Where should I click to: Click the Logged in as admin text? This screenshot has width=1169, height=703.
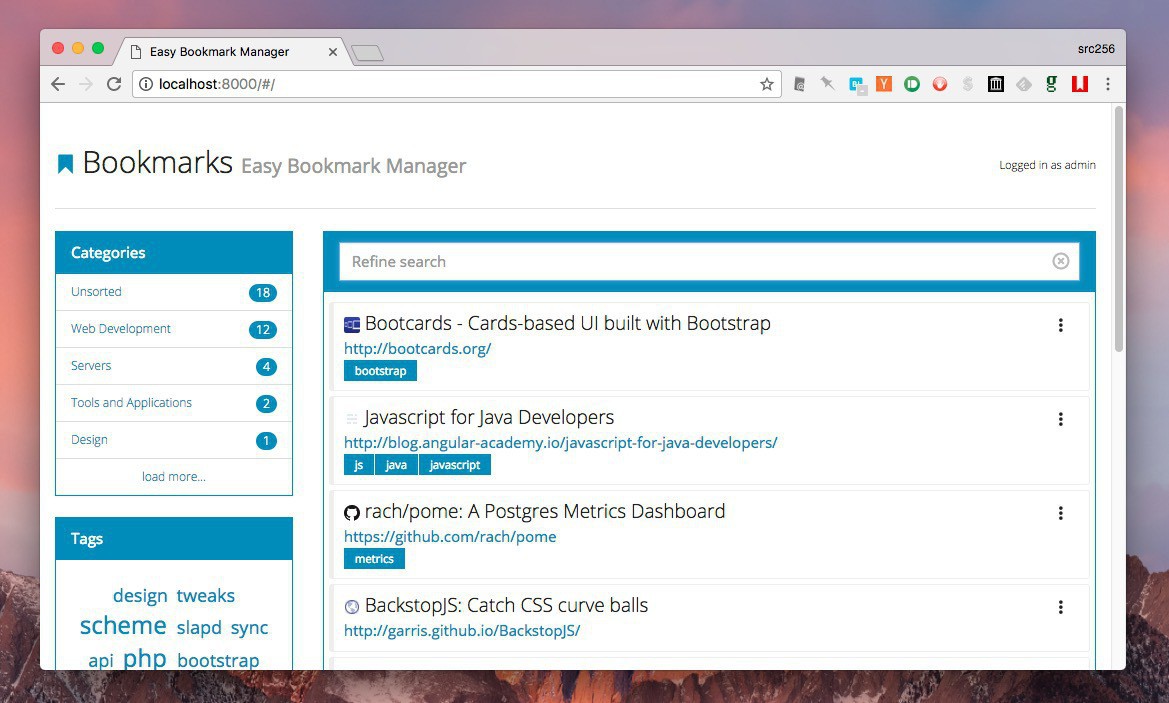tap(1047, 165)
